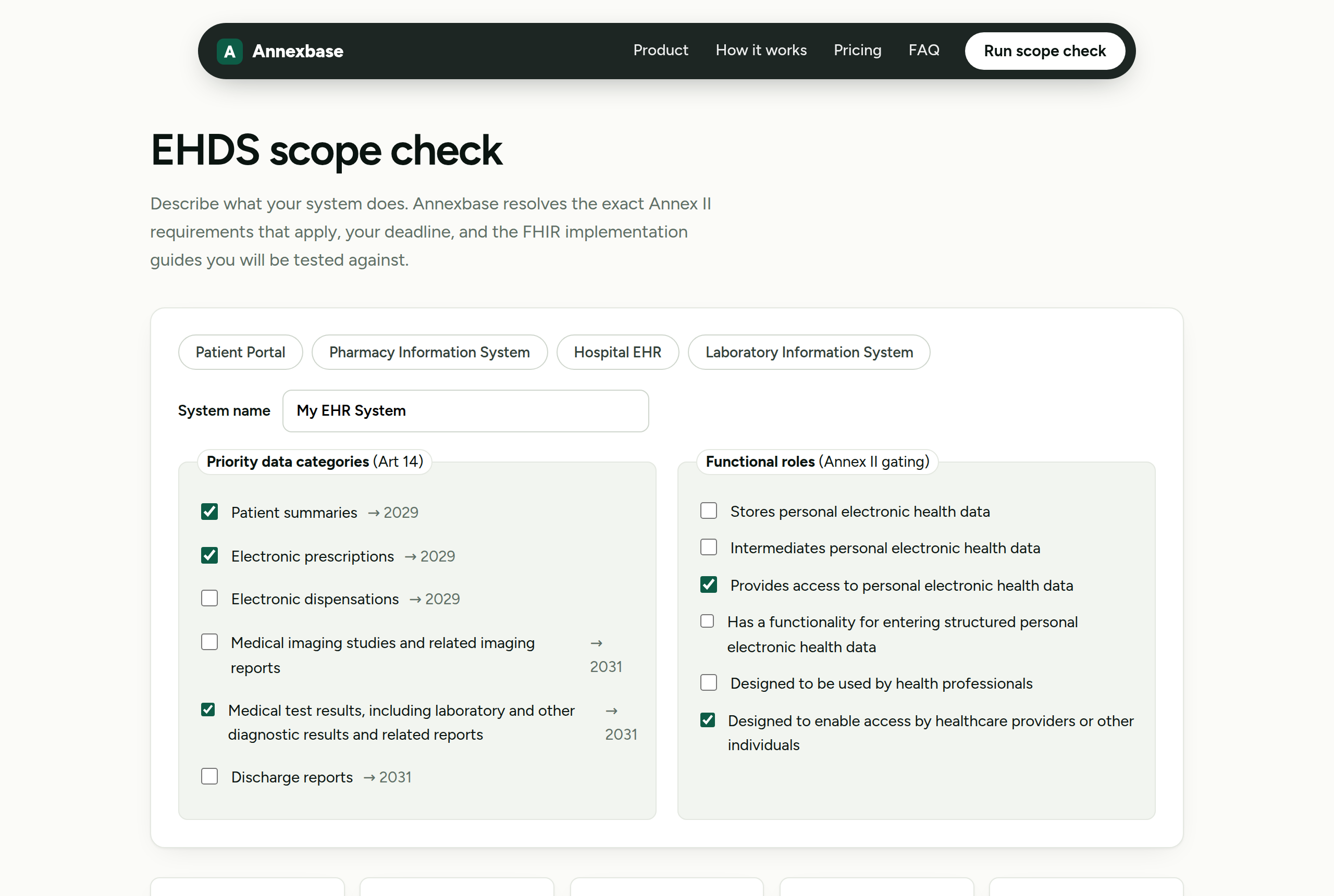1334x896 pixels.
Task: Click the 'Functional roles (Annex II gating)' legend
Action: (817, 462)
